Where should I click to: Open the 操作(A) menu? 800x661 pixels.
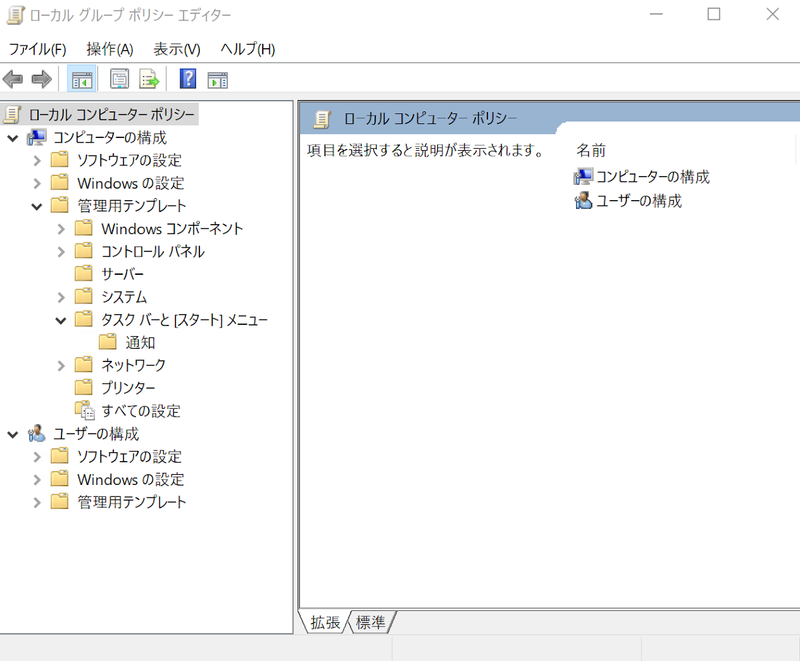(x=110, y=49)
